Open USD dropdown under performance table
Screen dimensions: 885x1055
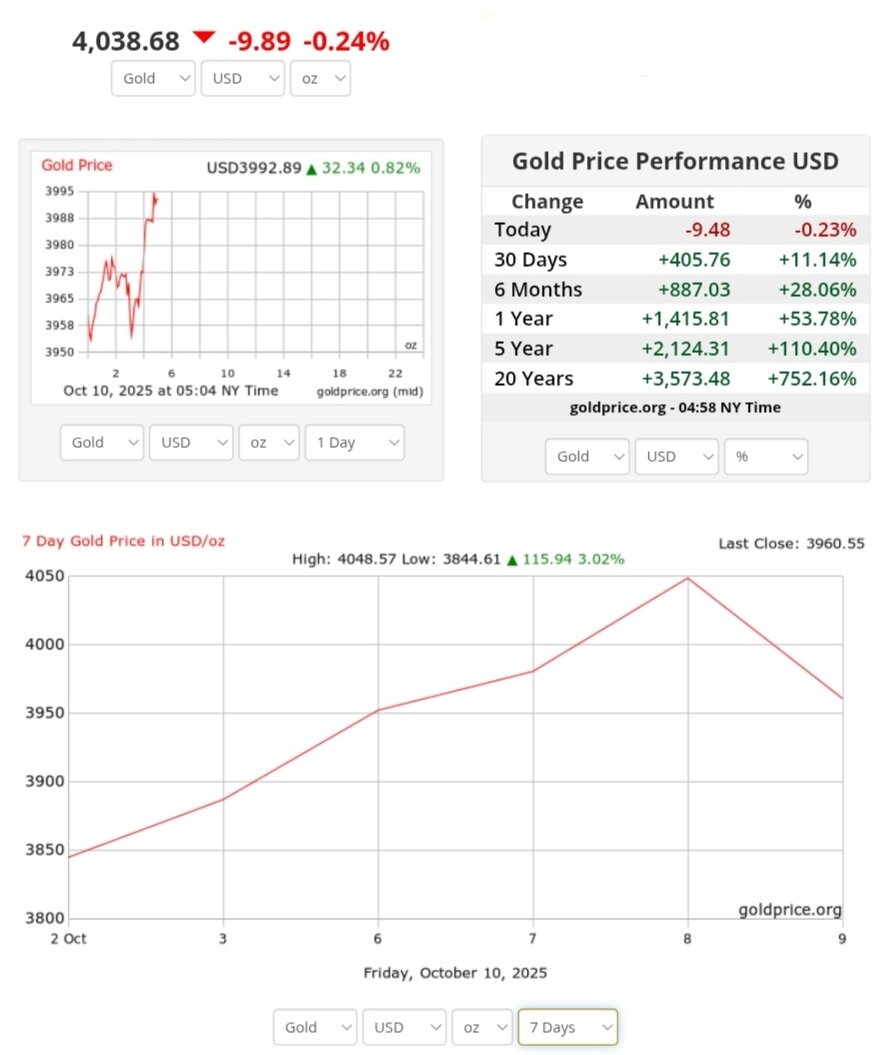click(x=676, y=456)
